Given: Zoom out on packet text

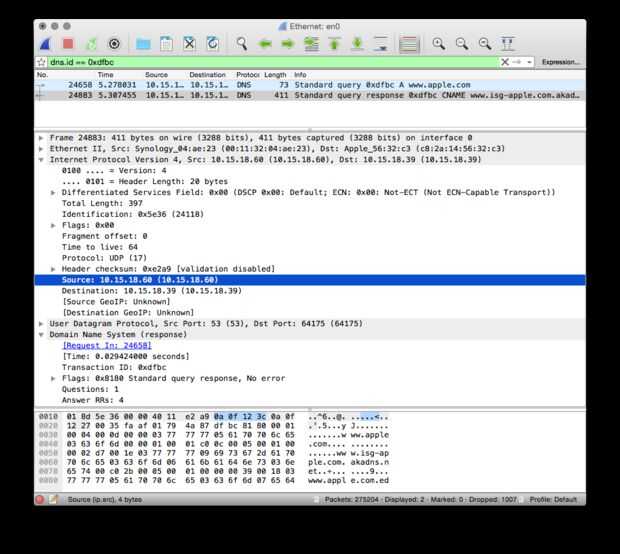Looking at the screenshot, I should point(462,43).
